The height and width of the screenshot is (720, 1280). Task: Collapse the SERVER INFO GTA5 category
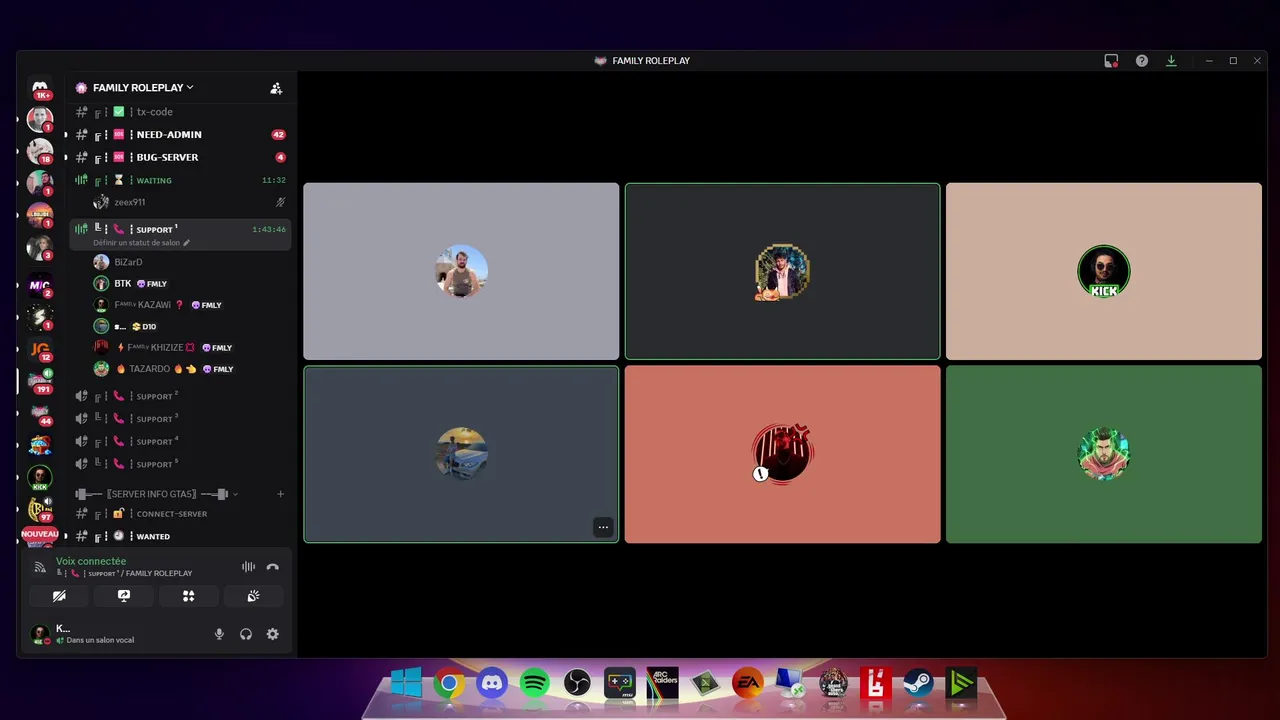click(157, 494)
